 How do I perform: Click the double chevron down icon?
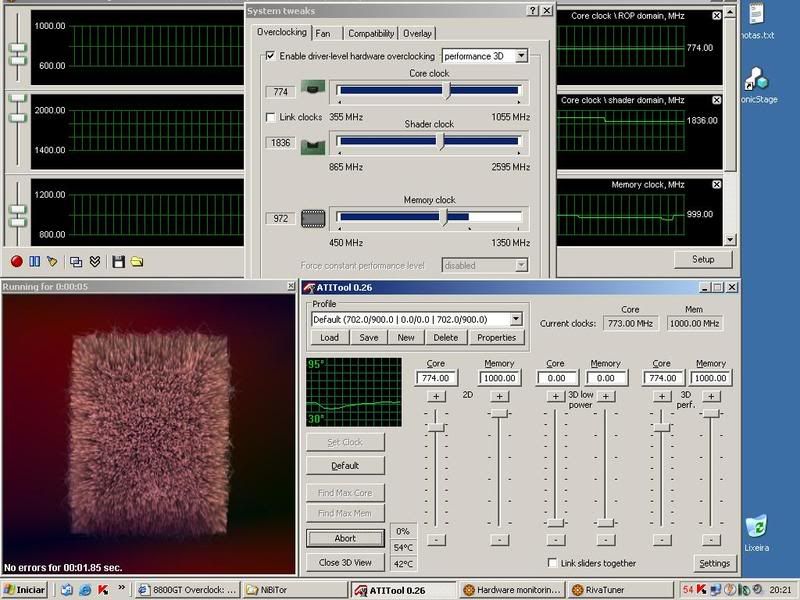95,262
